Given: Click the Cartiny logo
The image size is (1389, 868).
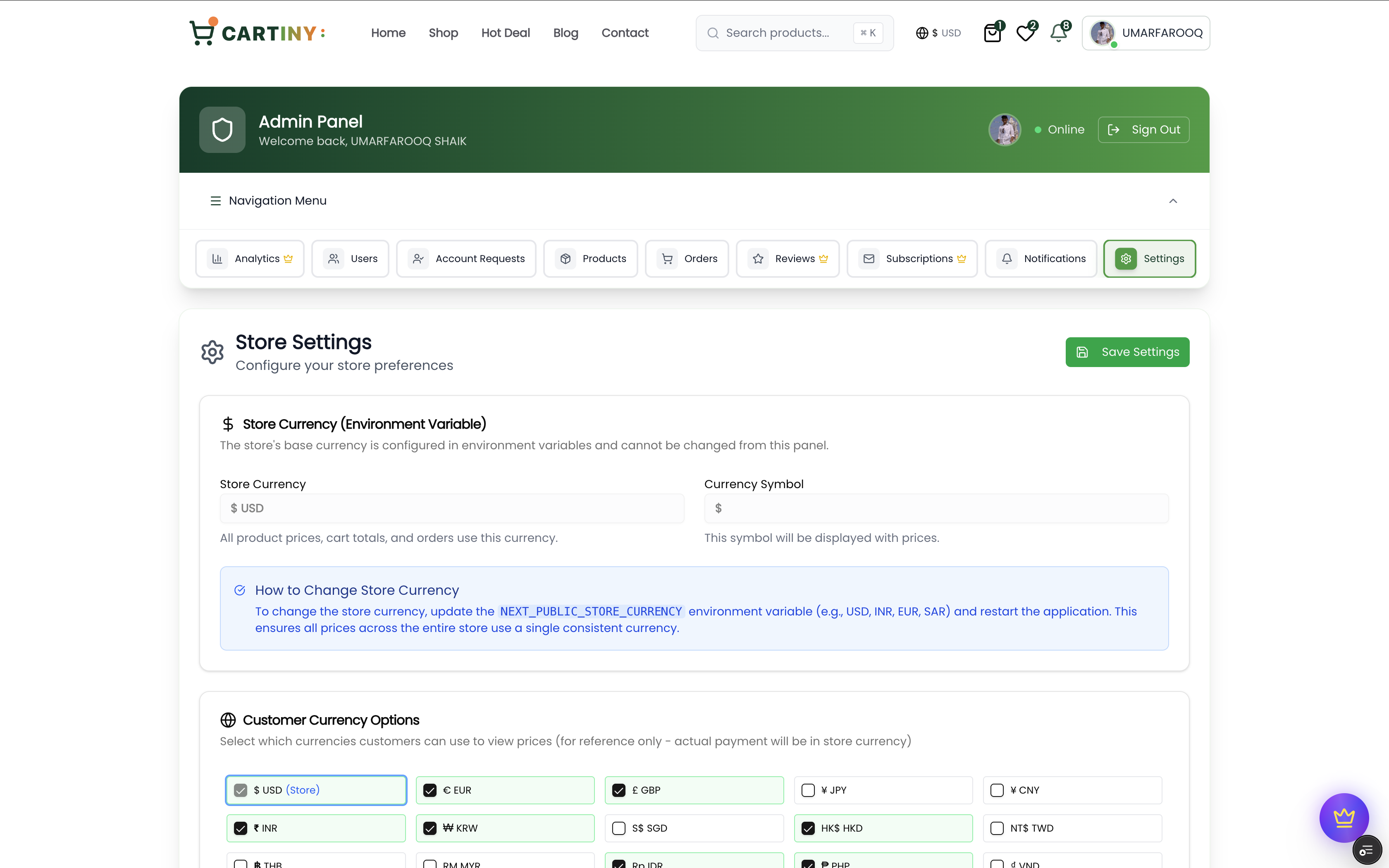Looking at the screenshot, I should click(x=258, y=33).
